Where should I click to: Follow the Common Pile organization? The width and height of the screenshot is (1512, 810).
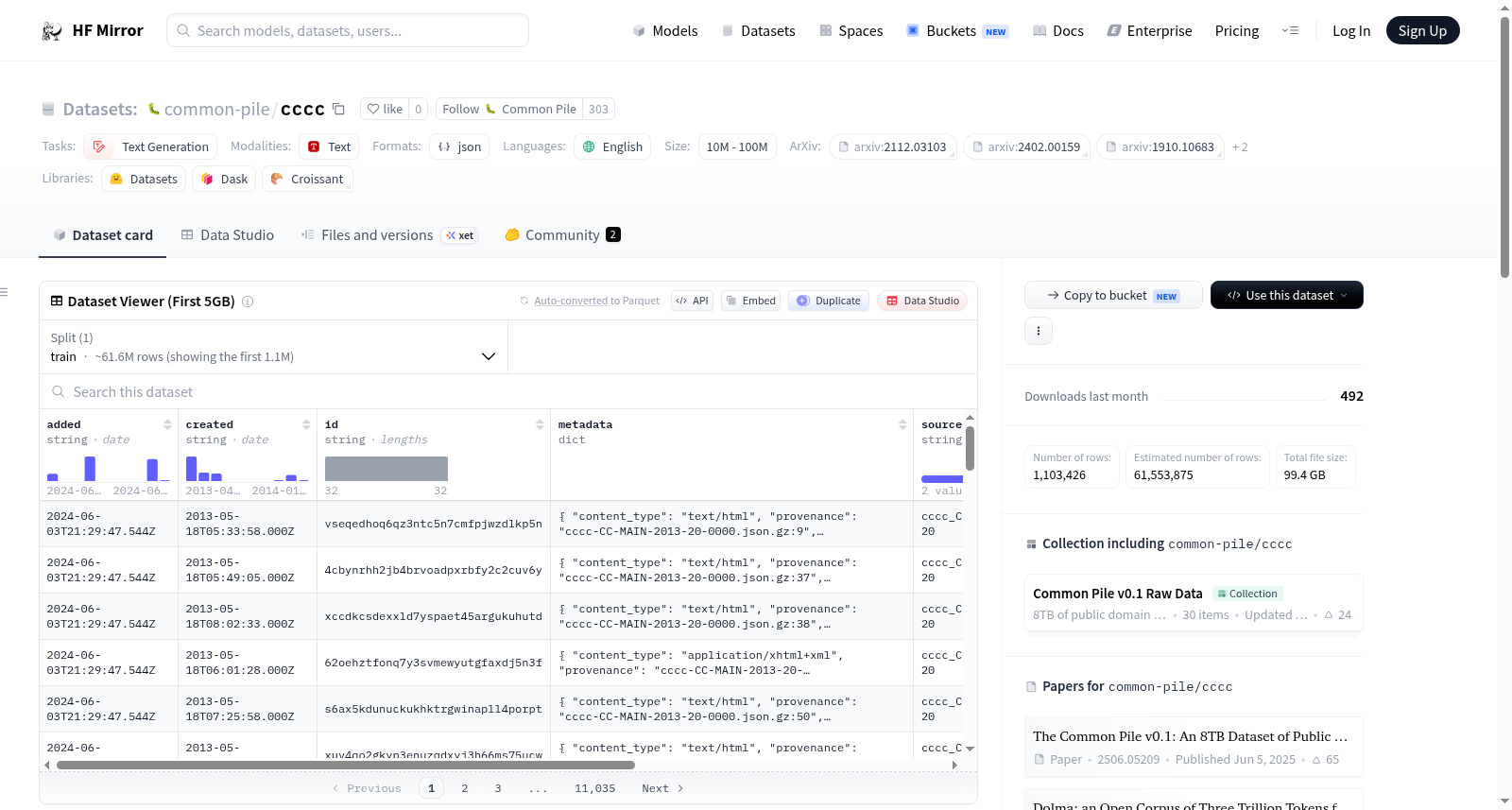pos(509,109)
